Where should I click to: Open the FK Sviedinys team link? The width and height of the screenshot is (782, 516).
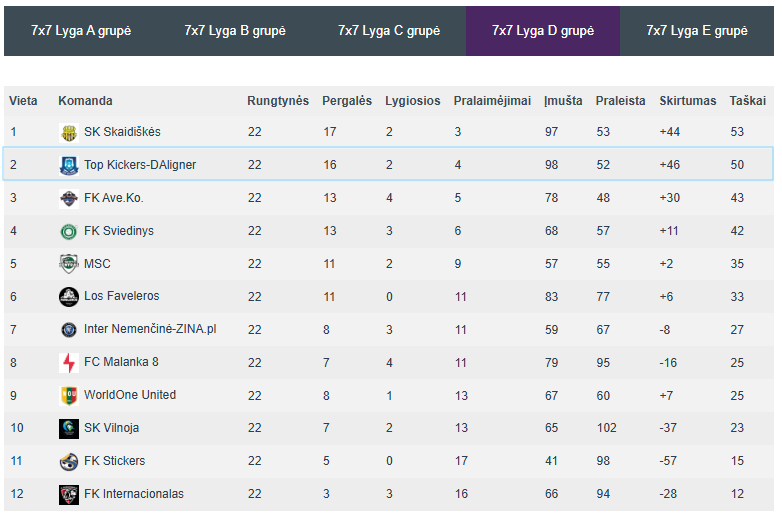coord(119,231)
